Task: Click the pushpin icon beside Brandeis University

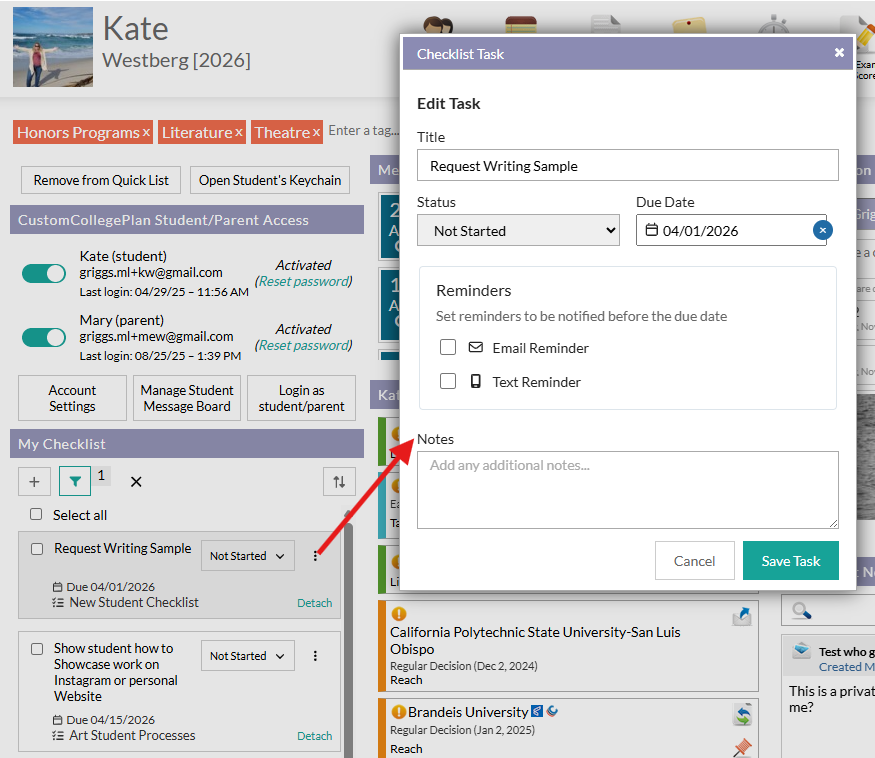Action: click(x=742, y=746)
